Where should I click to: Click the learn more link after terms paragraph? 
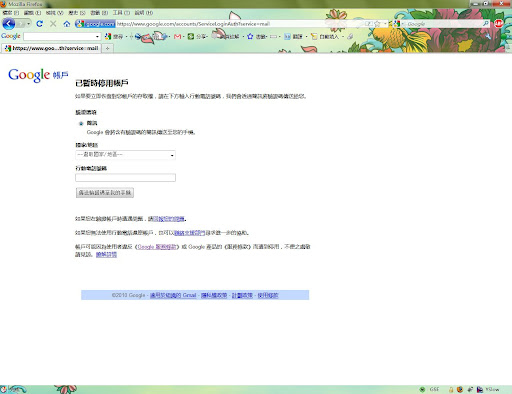(106, 255)
